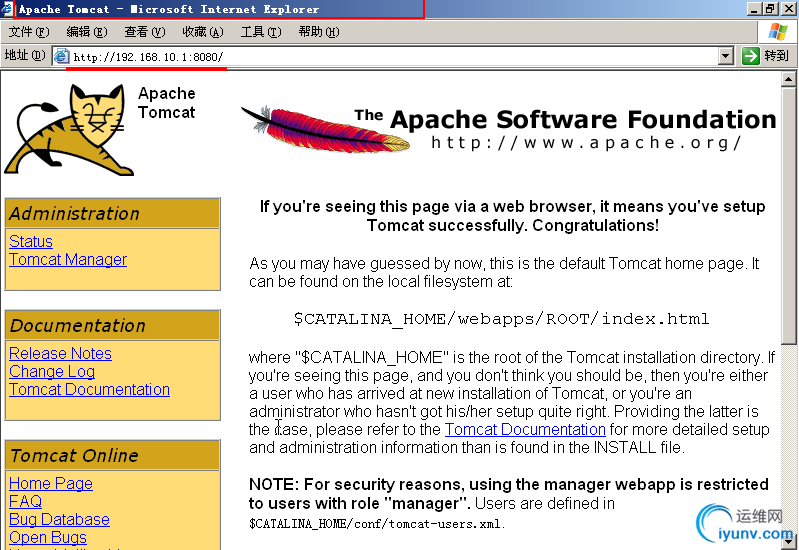Open the Tomcat Manager link
This screenshot has height=550, width=799.
click(68, 259)
